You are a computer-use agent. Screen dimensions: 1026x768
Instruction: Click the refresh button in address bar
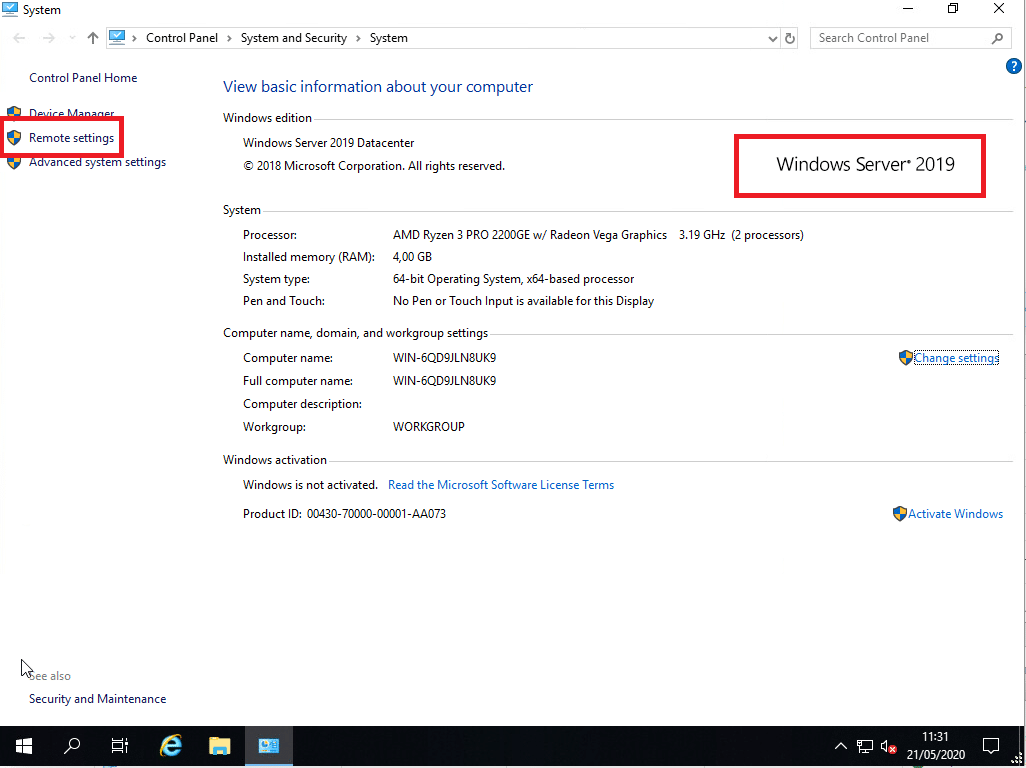pos(790,39)
